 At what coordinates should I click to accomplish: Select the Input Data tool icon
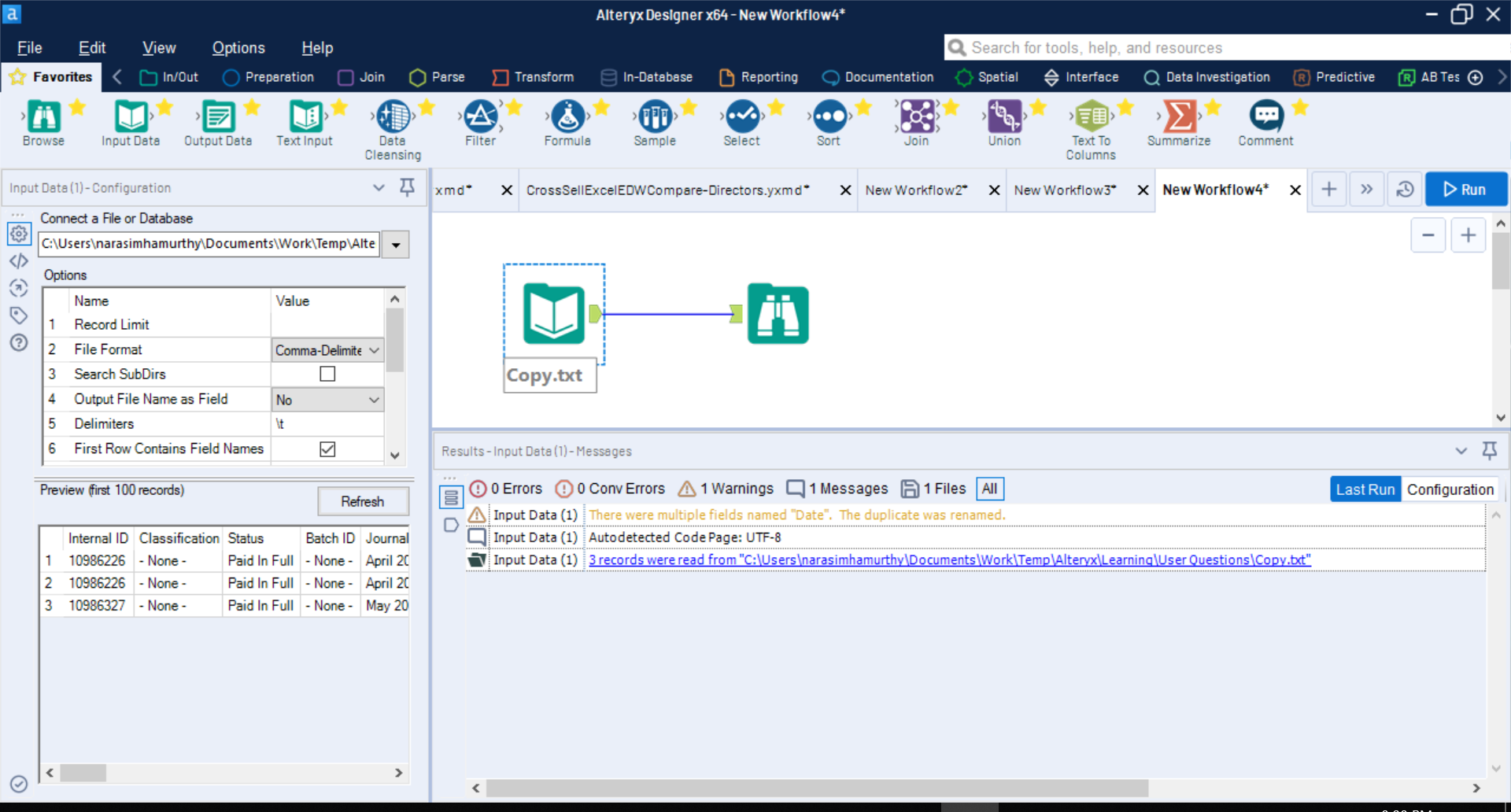pos(131,116)
